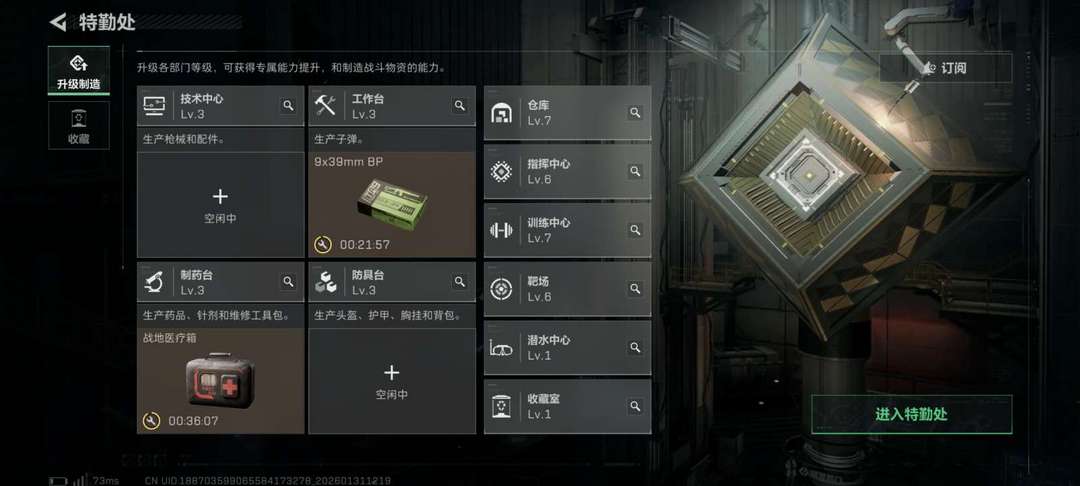
Task: View 仓库 details via magnifier icon
Action: click(x=635, y=113)
